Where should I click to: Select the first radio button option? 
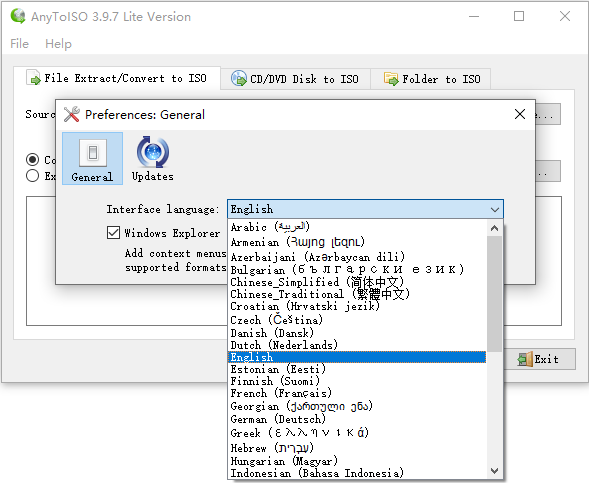[32, 160]
